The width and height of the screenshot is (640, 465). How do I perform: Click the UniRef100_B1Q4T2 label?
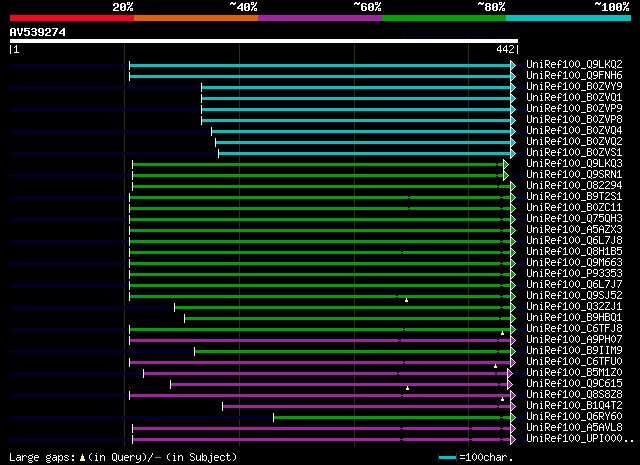coord(574,406)
